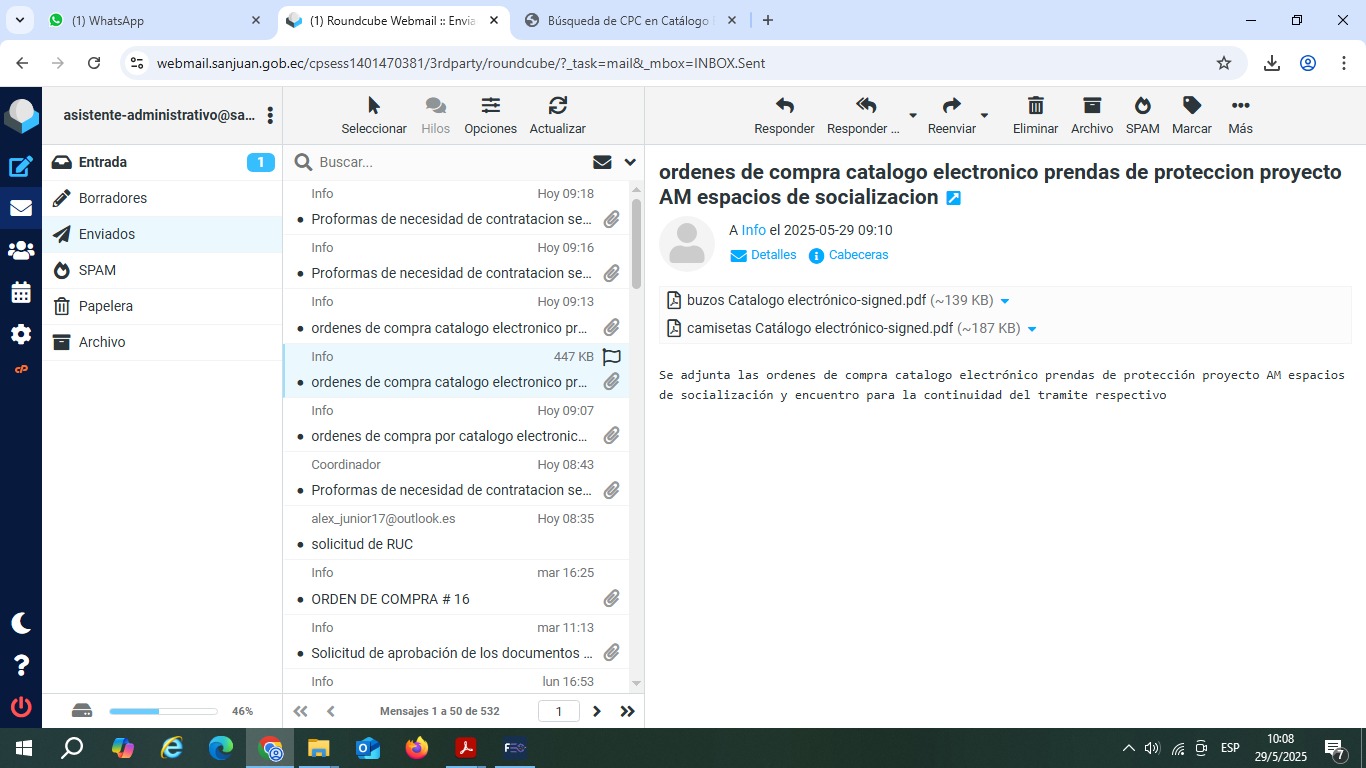The width and height of the screenshot is (1366, 768).
Task: Toggle flag on selected Info message
Action: click(612, 357)
